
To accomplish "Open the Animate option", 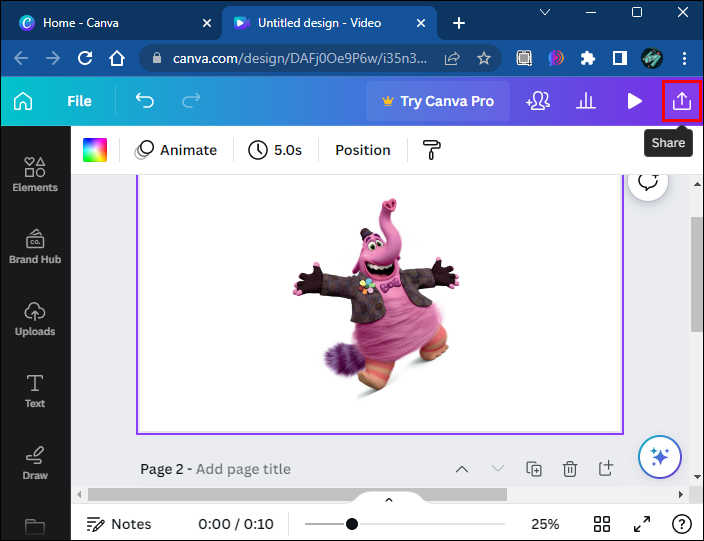I will tap(176, 150).
